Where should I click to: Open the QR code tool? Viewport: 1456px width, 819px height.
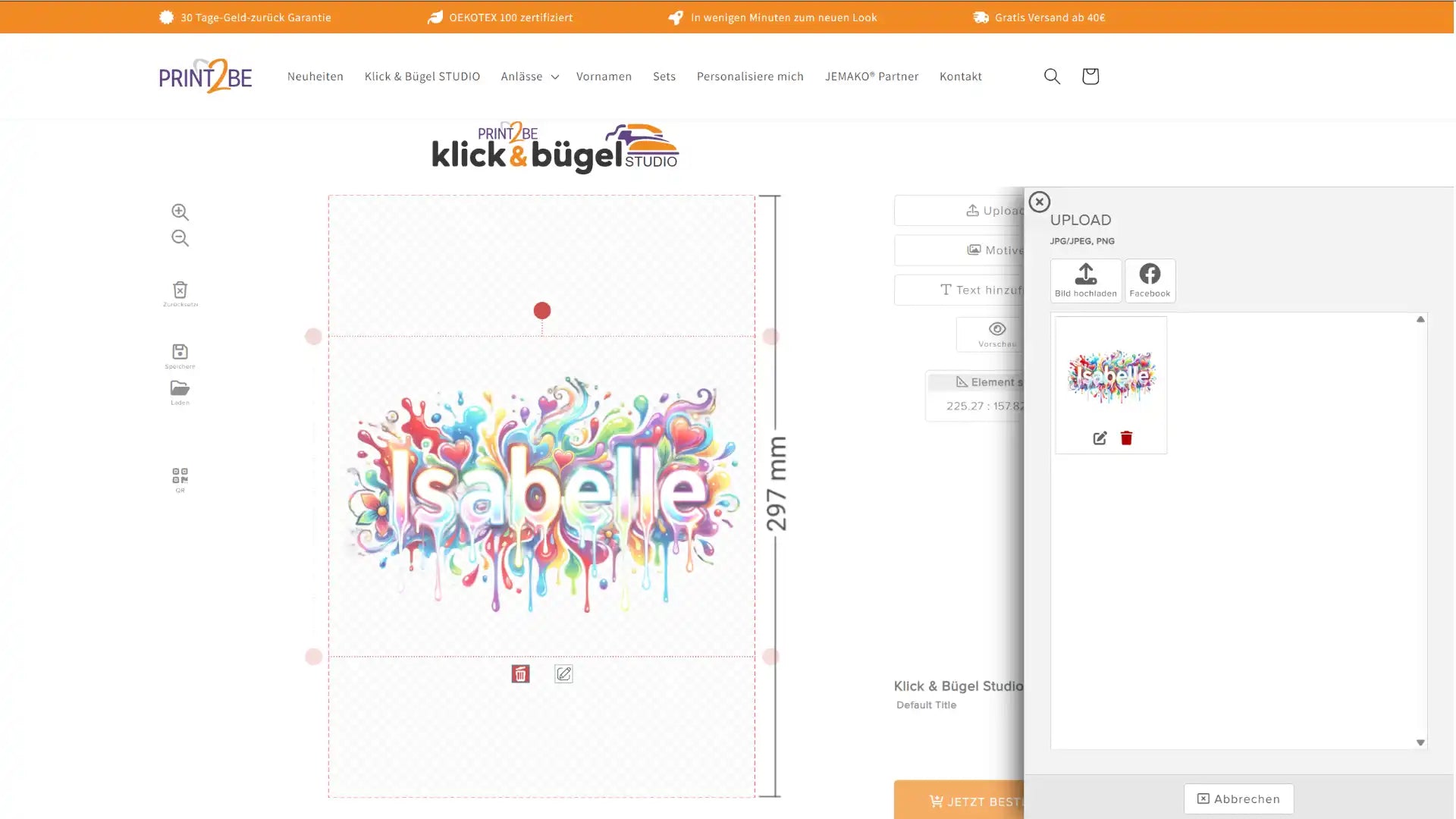click(x=180, y=477)
